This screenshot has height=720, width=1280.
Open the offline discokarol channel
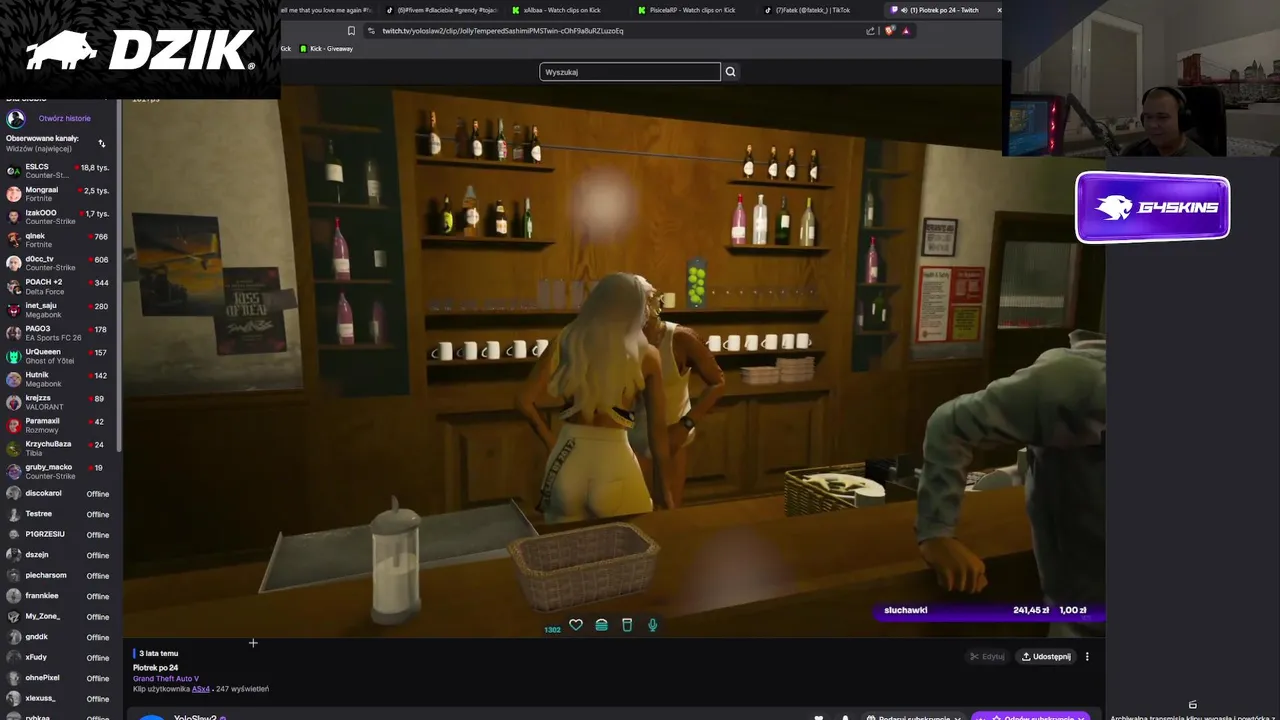point(60,493)
